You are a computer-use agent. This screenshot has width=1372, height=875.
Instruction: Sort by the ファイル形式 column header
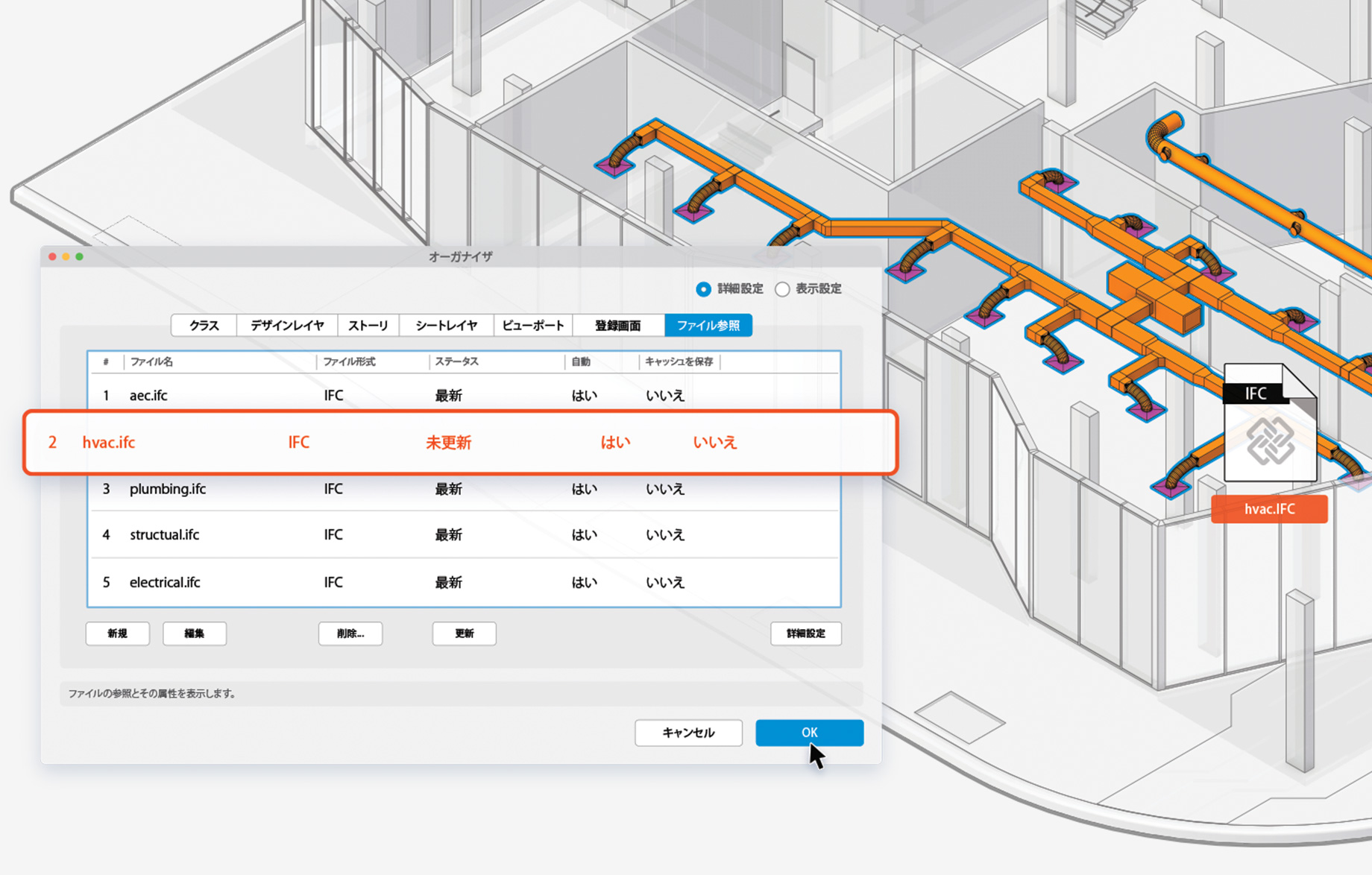coord(373,361)
